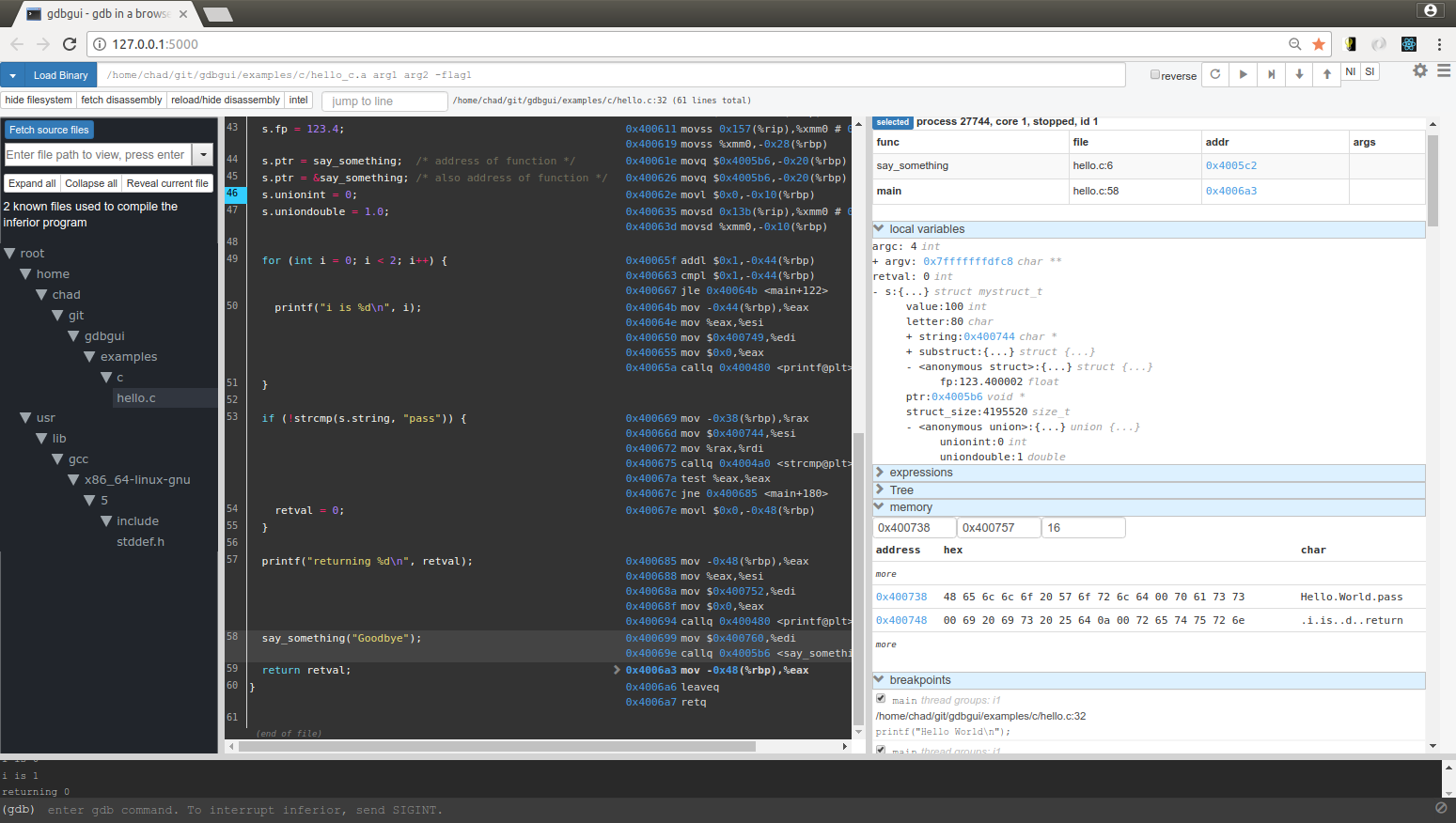Open the settings gear icon
The image size is (1456, 823).
pos(1419,70)
